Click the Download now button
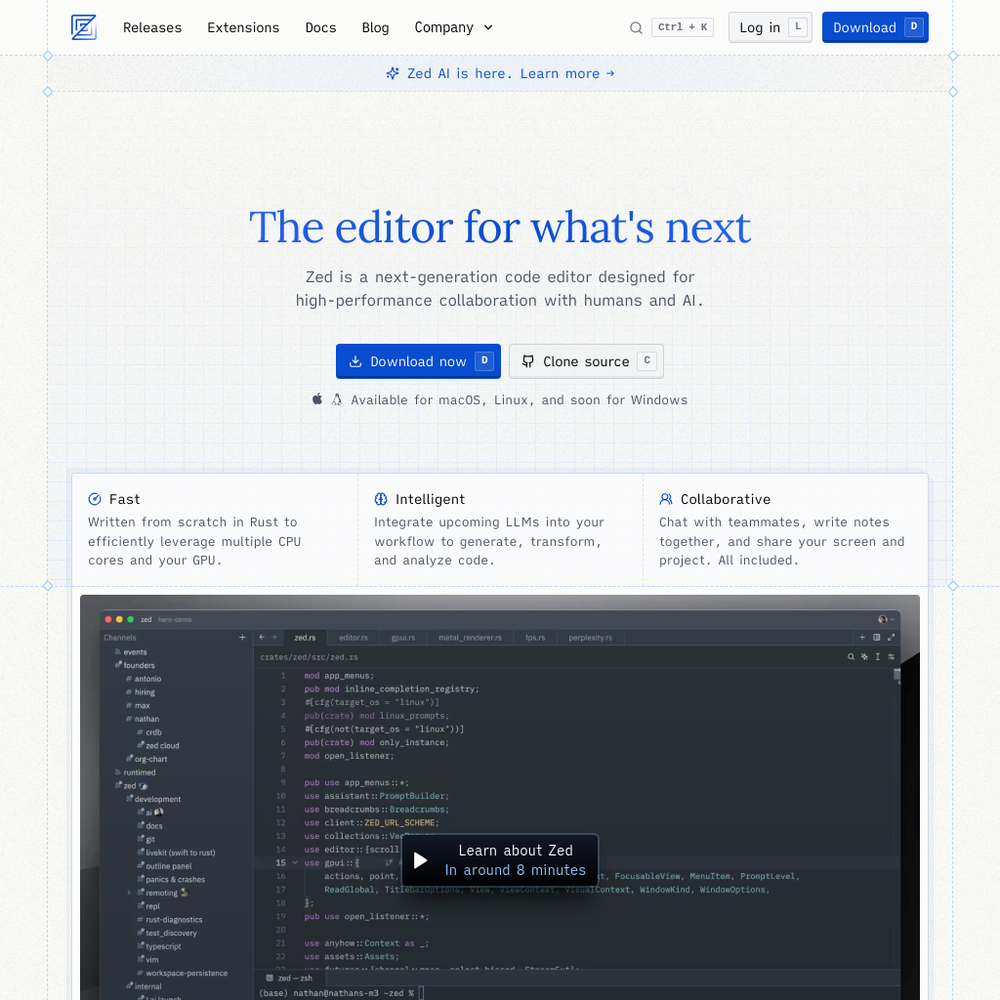This screenshot has width=1000, height=1000. [418, 361]
